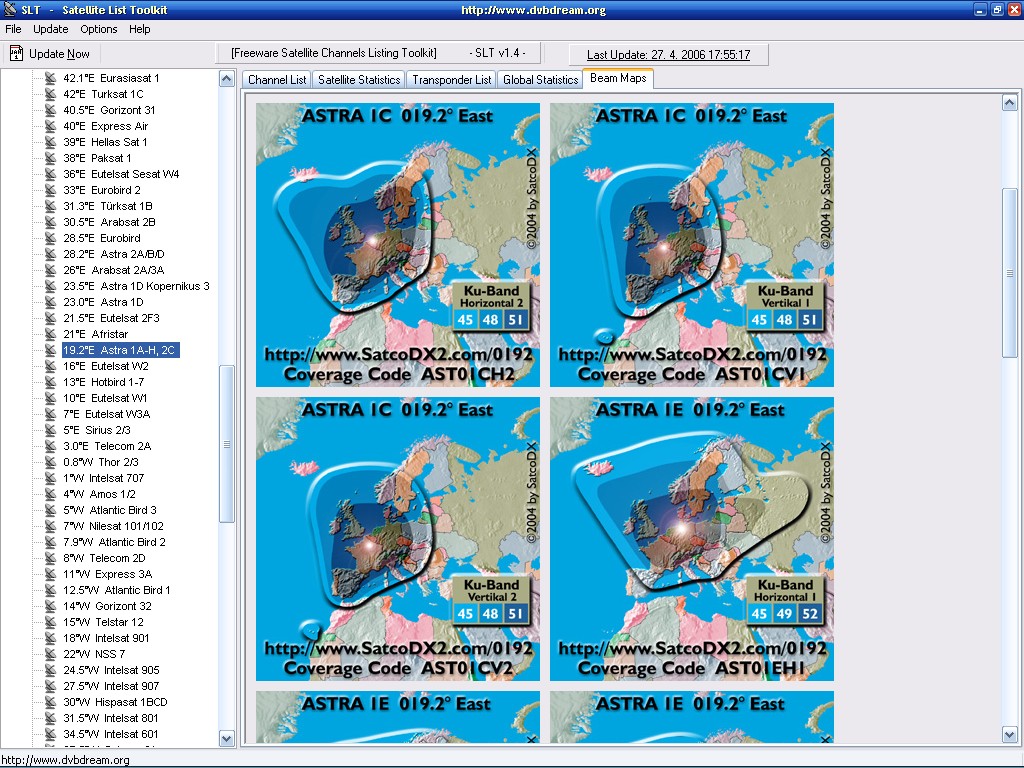Click the Last Update timestamp link

(668, 55)
